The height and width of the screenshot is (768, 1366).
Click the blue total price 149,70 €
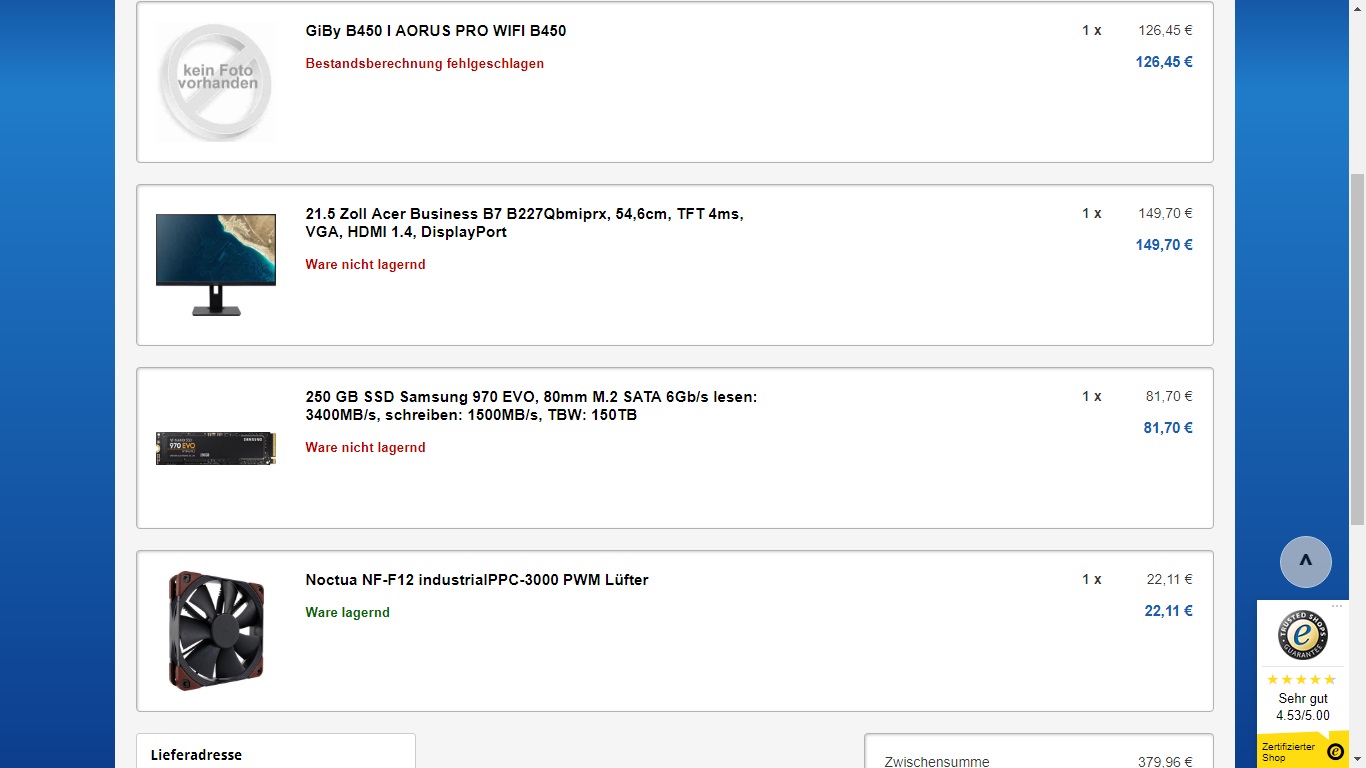tap(1164, 245)
